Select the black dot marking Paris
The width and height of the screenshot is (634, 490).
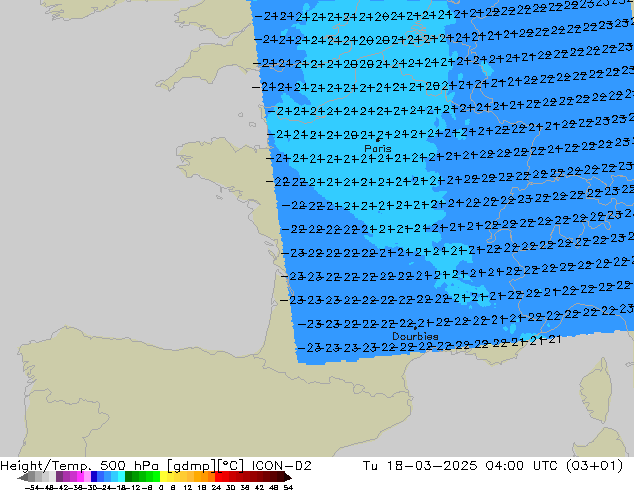coord(377,140)
